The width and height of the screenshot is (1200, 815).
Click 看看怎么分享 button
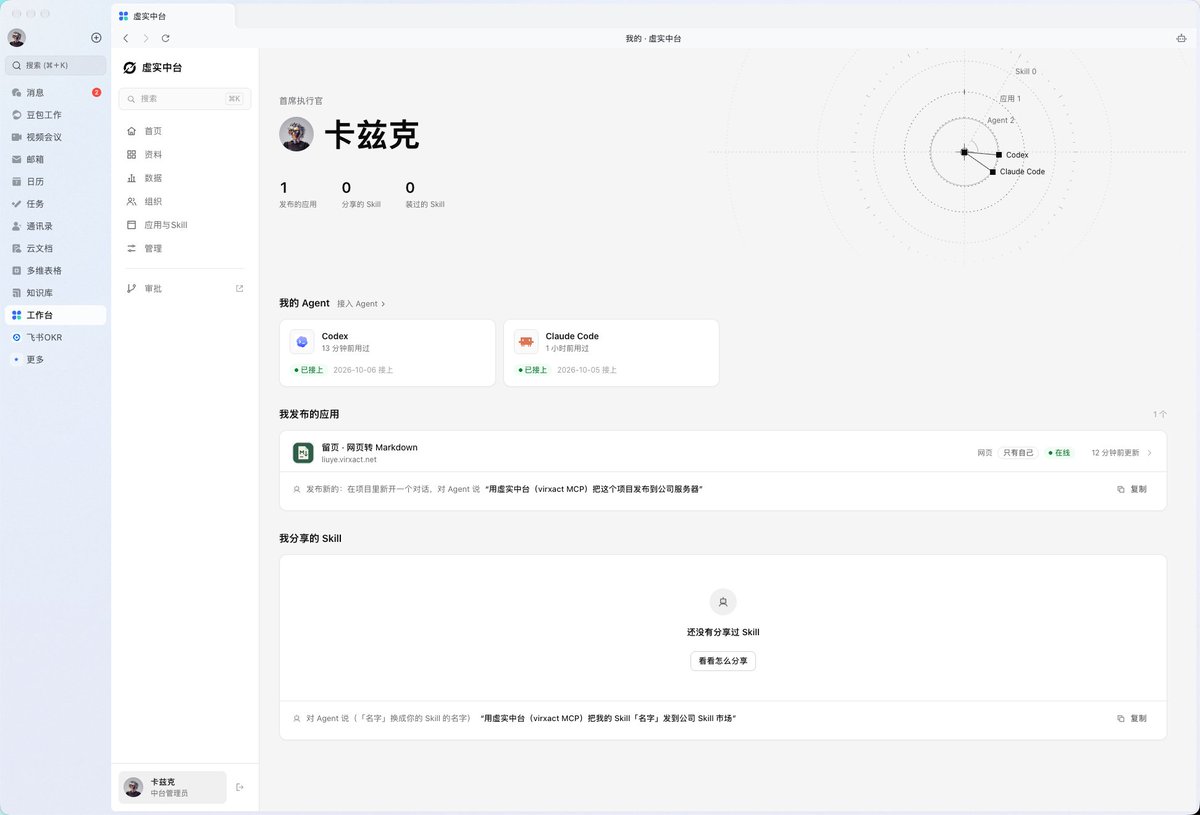[723, 661]
